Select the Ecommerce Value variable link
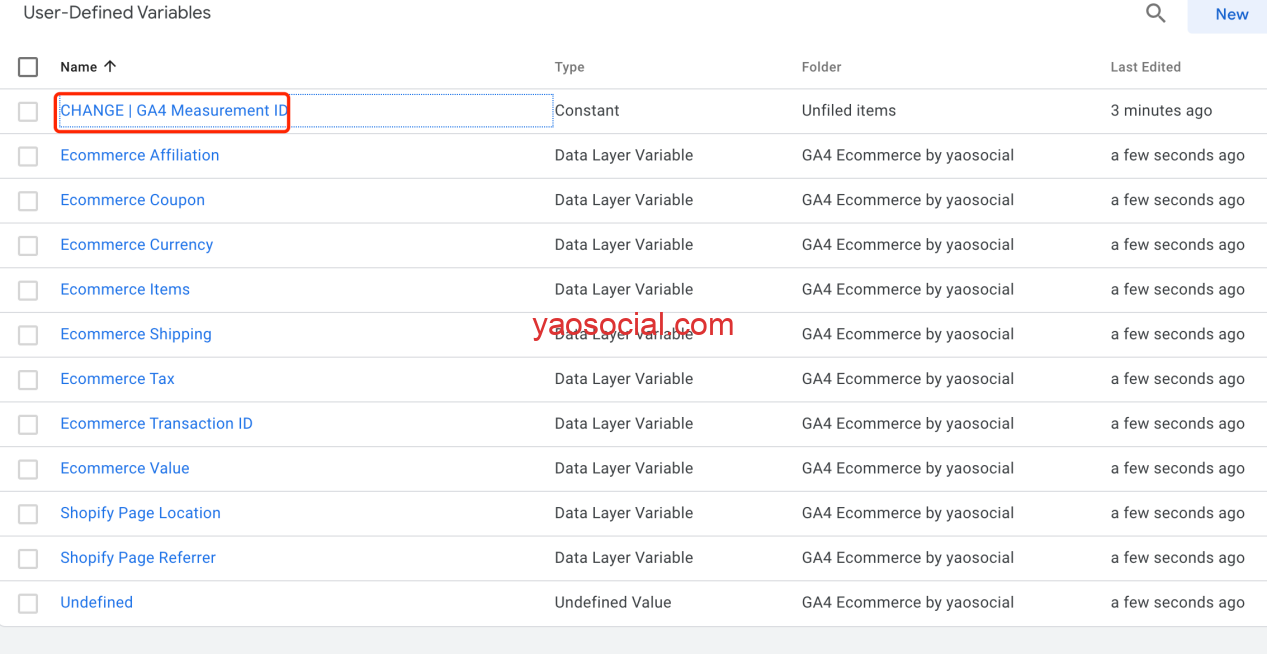 (x=124, y=468)
